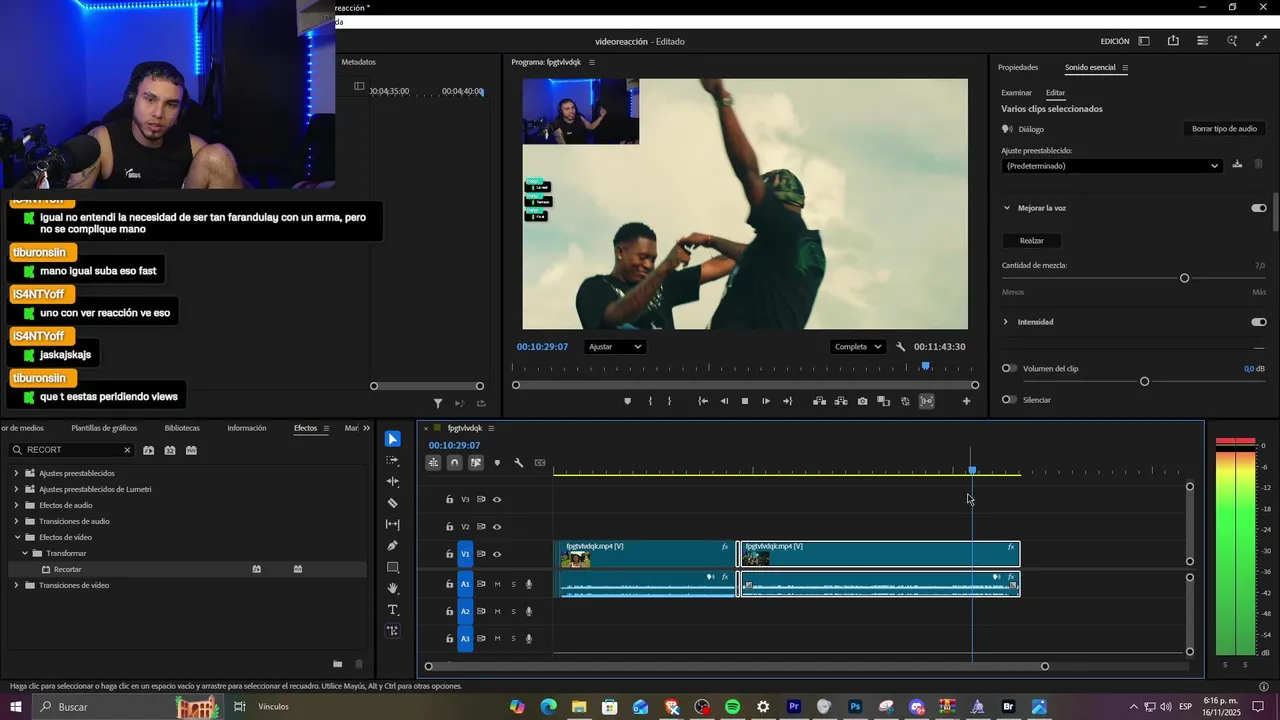Switch to the Examinar tab

(x=1016, y=93)
